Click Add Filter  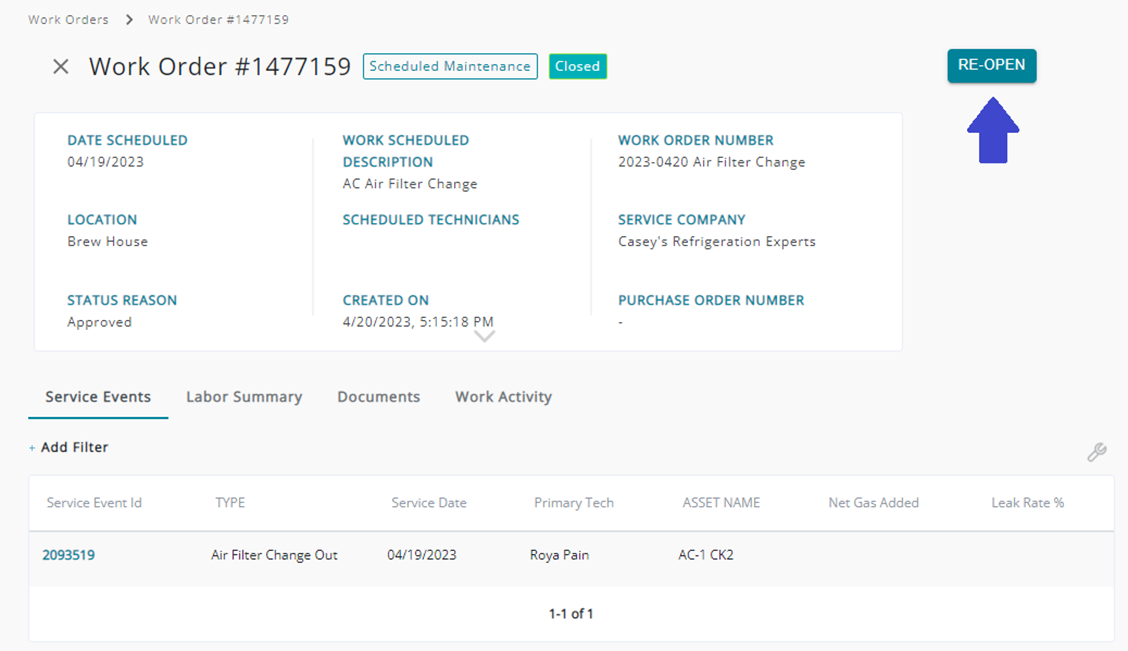point(68,447)
